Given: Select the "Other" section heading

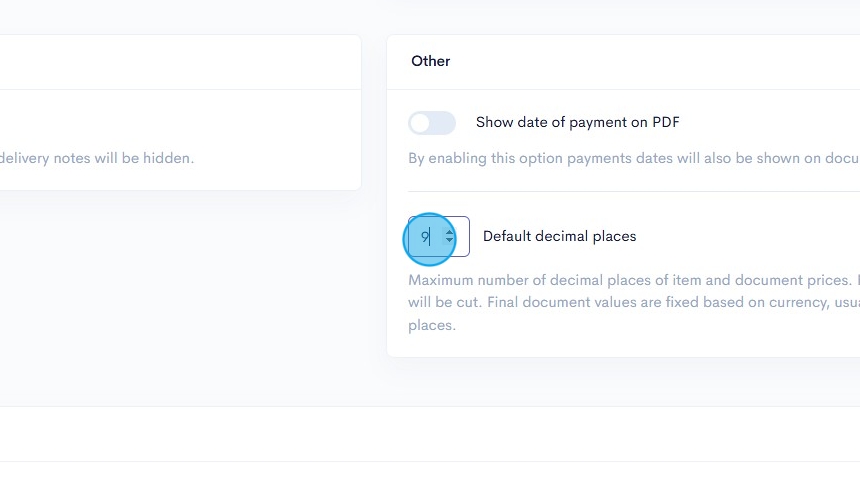Looking at the screenshot, I should pyautogui.click(x=431, y=61).
